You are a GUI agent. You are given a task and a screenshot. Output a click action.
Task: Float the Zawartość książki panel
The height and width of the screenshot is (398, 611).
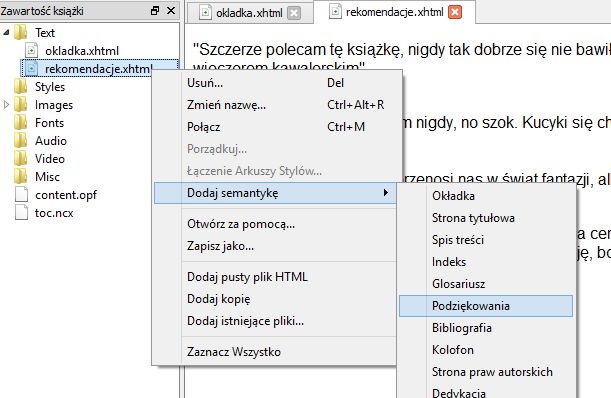(155, 11)
